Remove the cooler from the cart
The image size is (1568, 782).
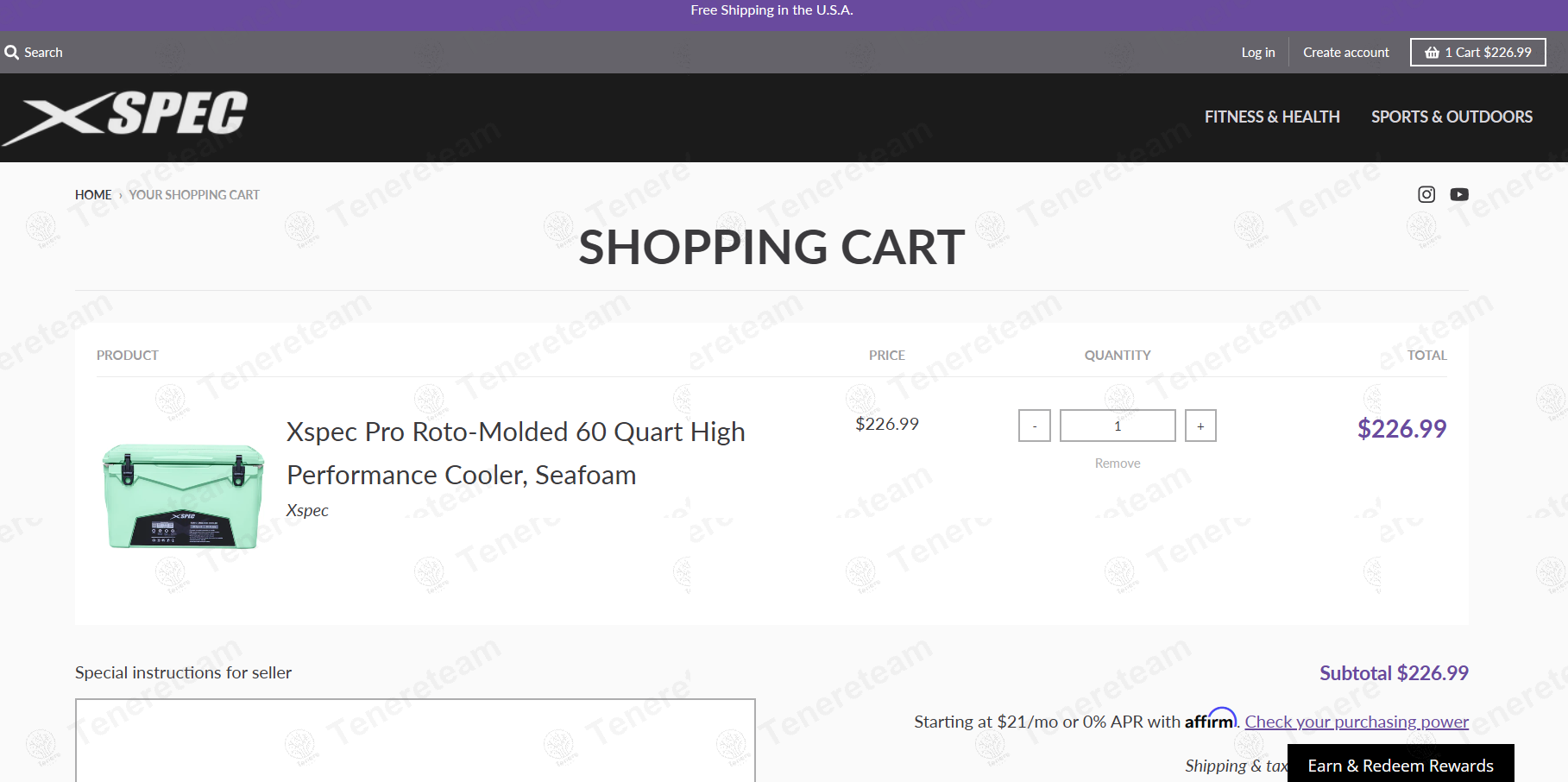(1118, 464)
